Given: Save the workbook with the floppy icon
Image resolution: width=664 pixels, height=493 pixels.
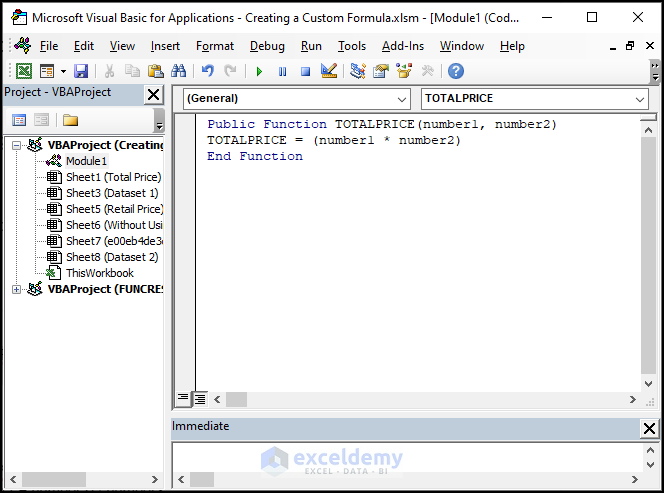Looking at the screenshot, I should click(81, 71).
